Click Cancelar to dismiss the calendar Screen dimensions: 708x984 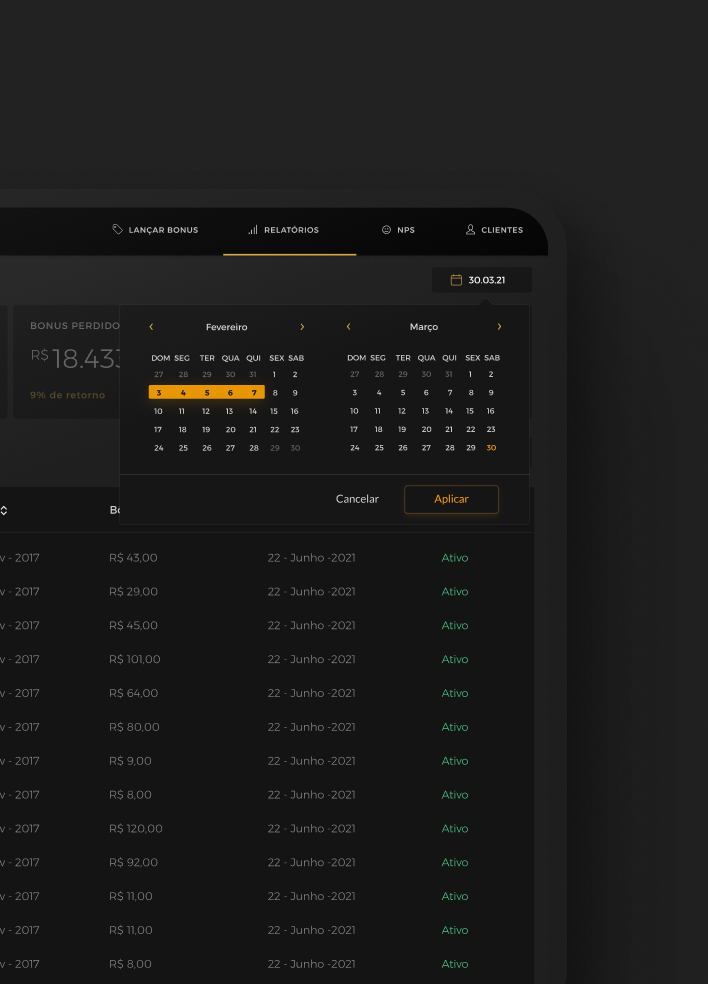(x=357, y=499)
